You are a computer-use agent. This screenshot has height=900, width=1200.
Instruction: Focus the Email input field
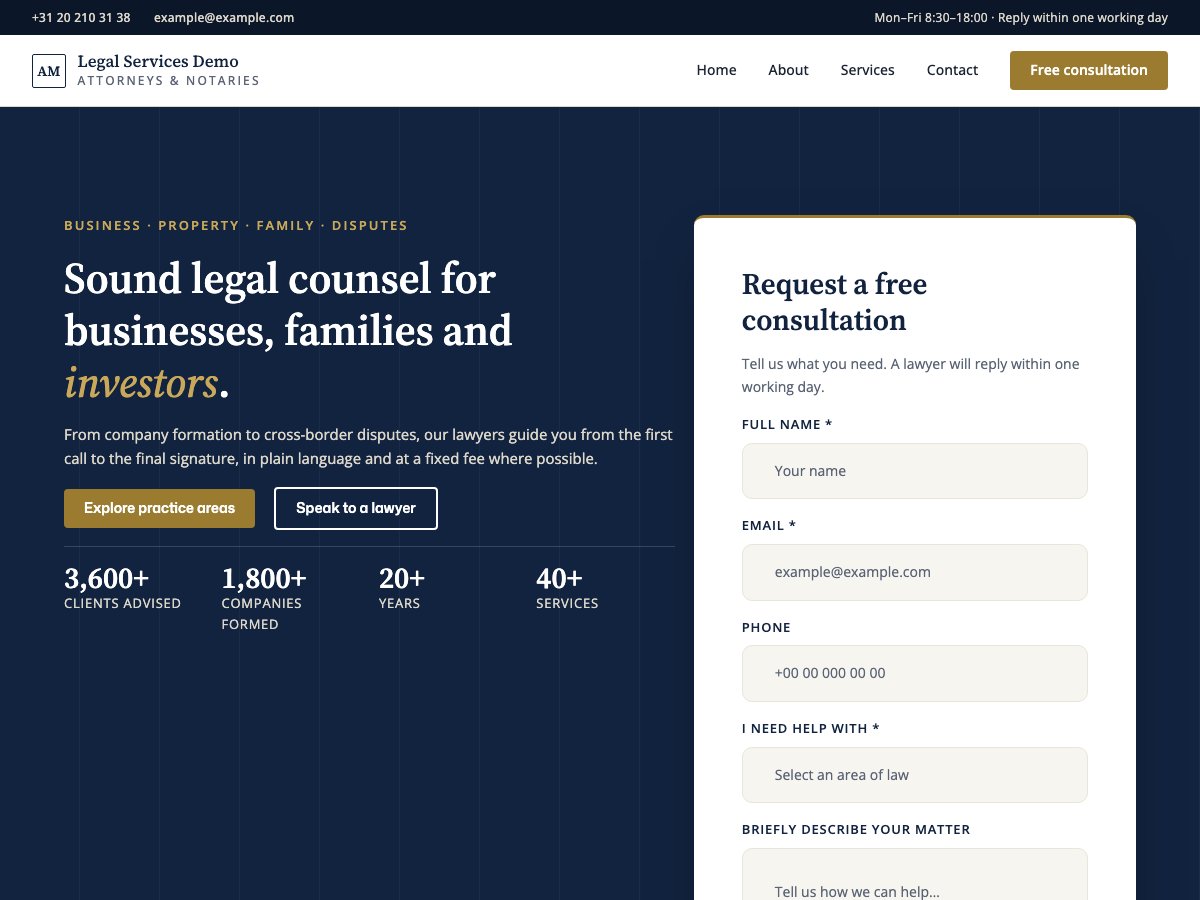914,572
